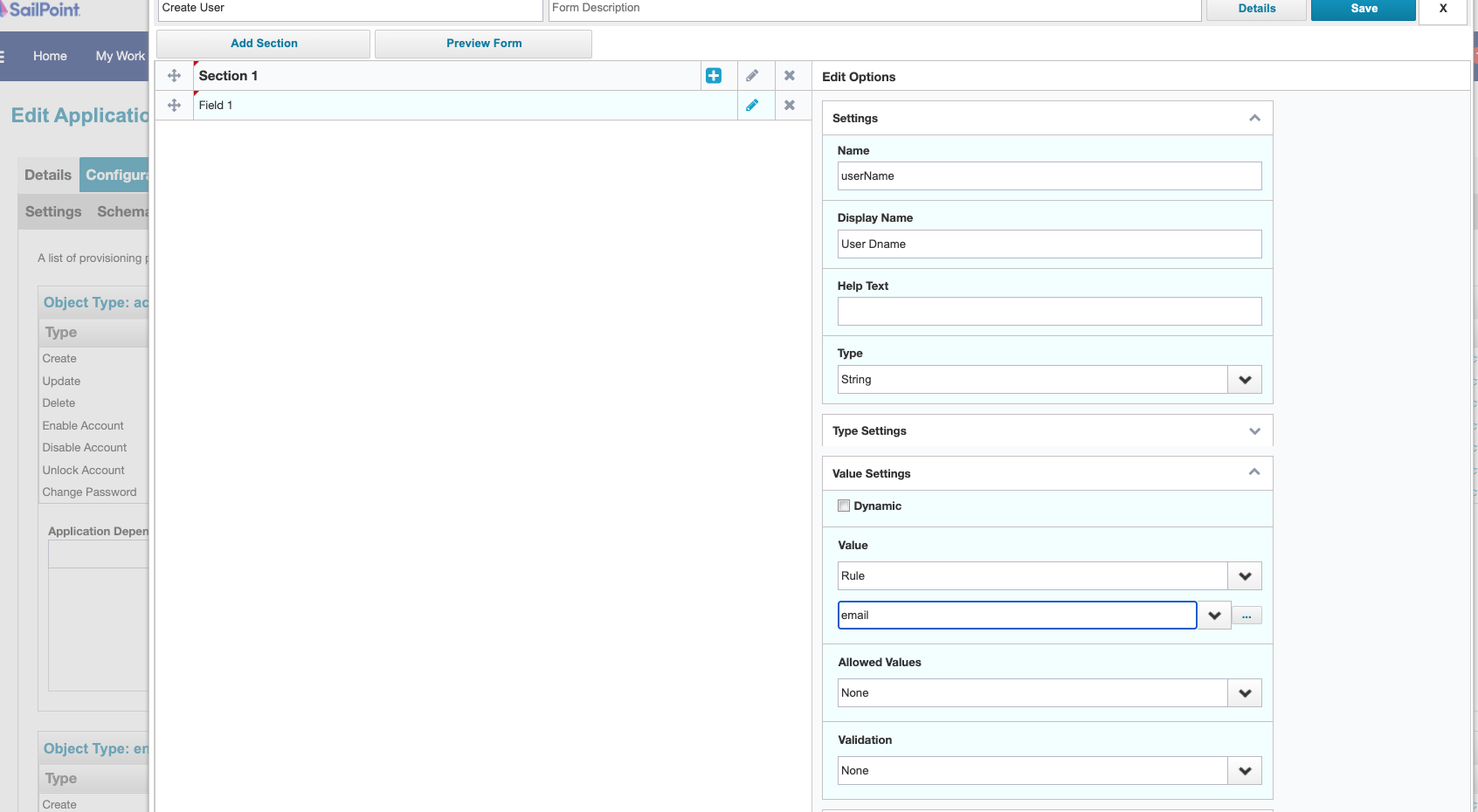Enable the Dynamic checkbox
Screen dimensions: 1478x812
[844, 505]
